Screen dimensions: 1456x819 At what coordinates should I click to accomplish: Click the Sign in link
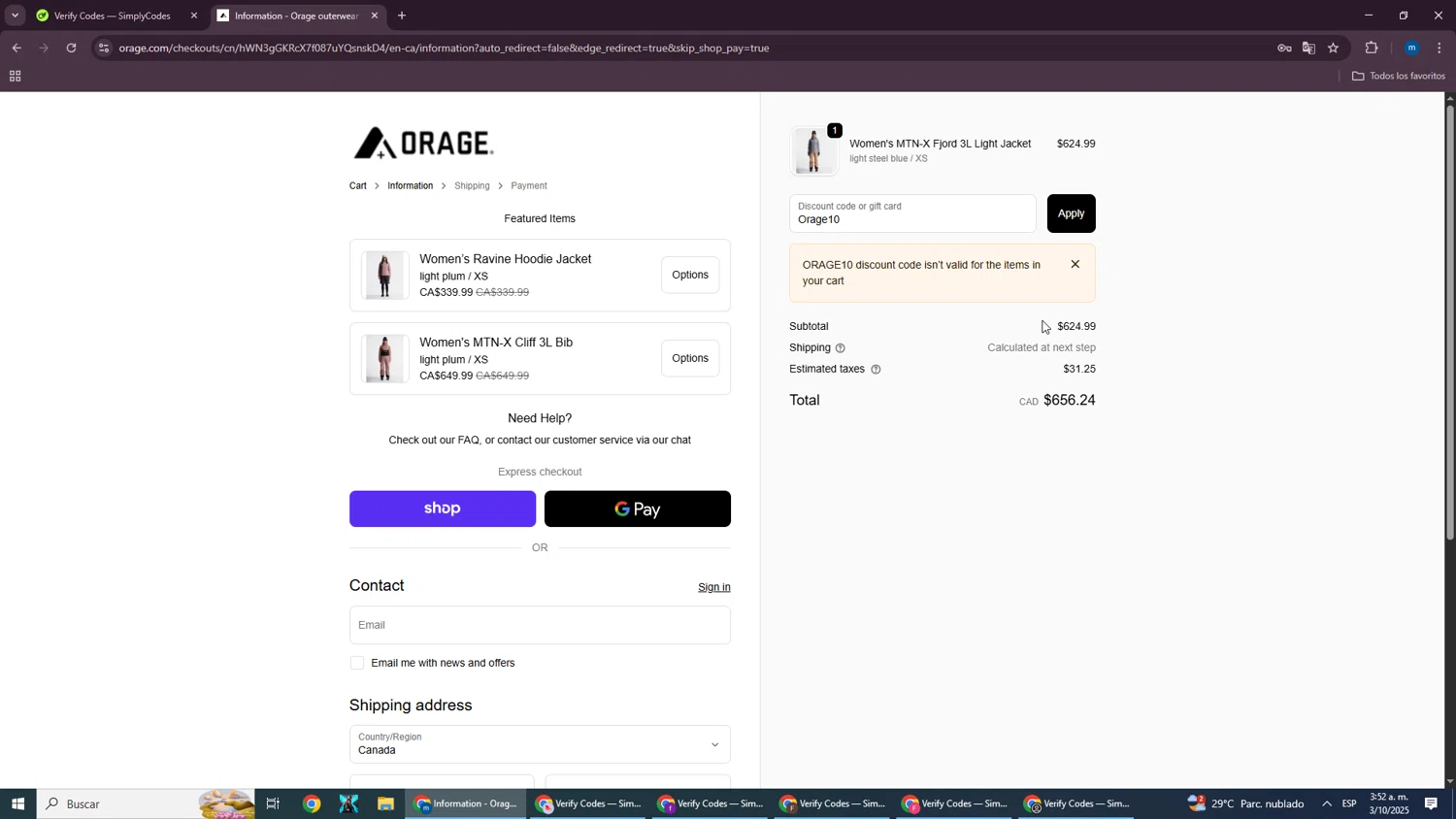point(714,587)
